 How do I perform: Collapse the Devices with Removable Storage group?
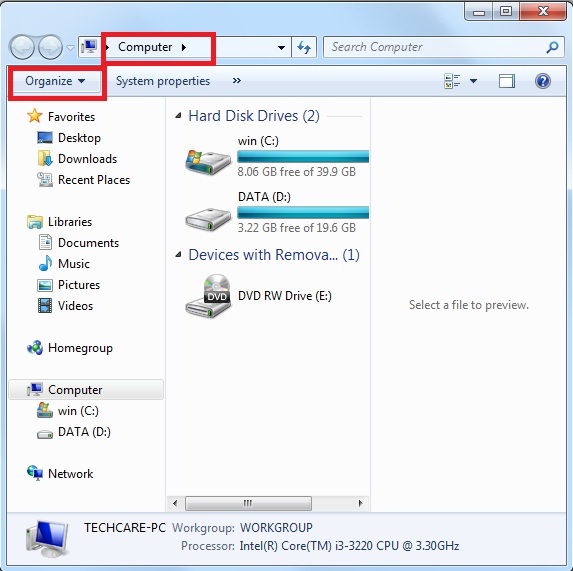coord(178,255)
